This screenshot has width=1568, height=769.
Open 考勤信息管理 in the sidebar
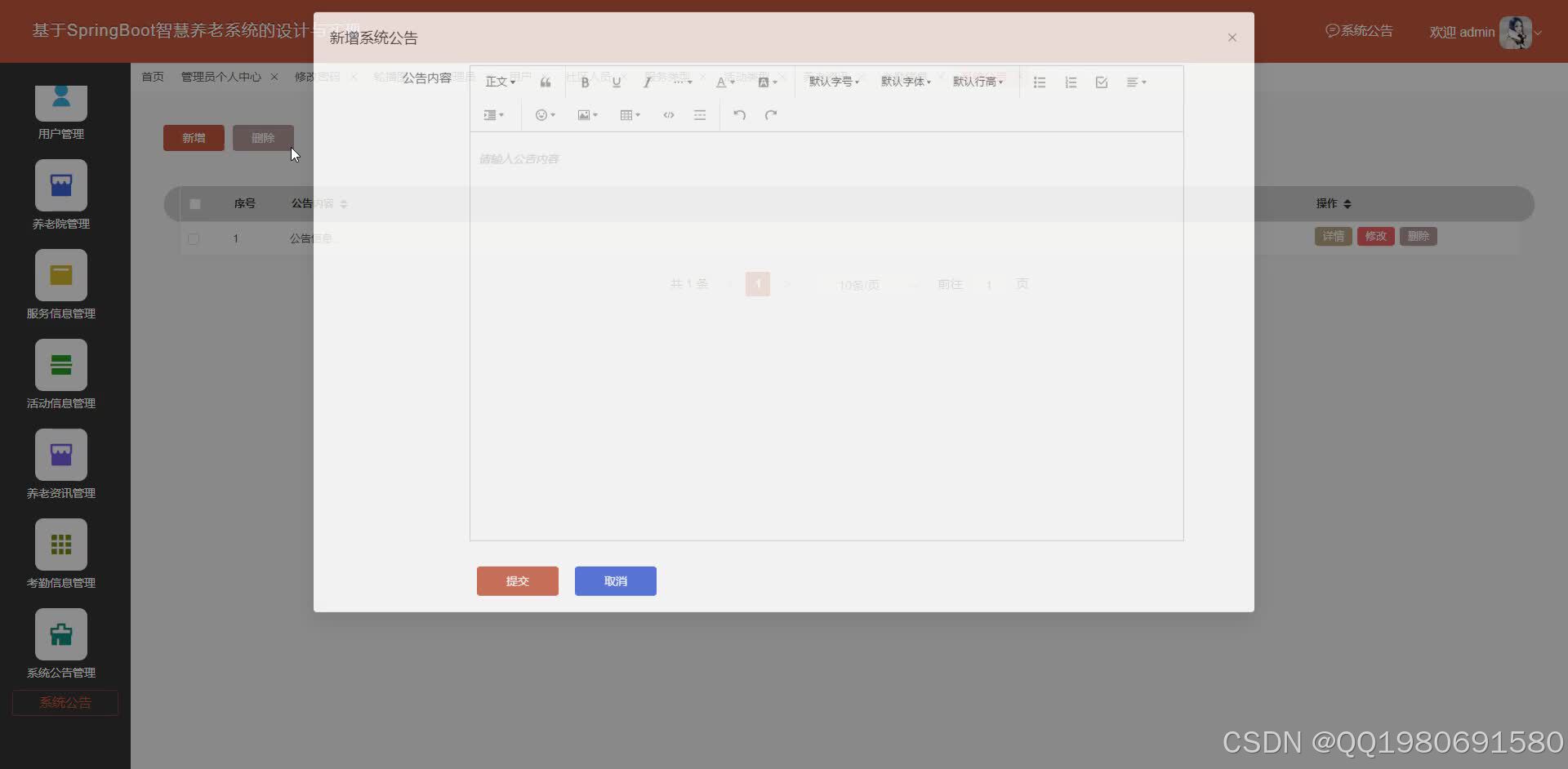[x=61, y=553]
